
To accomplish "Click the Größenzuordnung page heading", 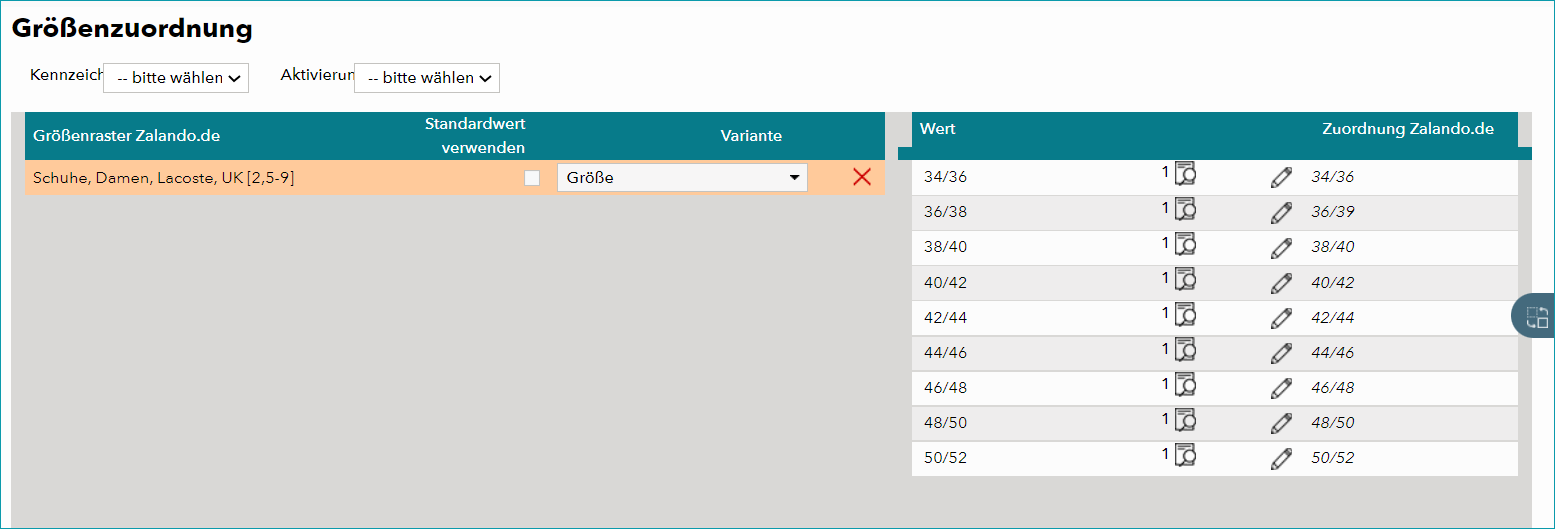I will click(x=132, y=29).
